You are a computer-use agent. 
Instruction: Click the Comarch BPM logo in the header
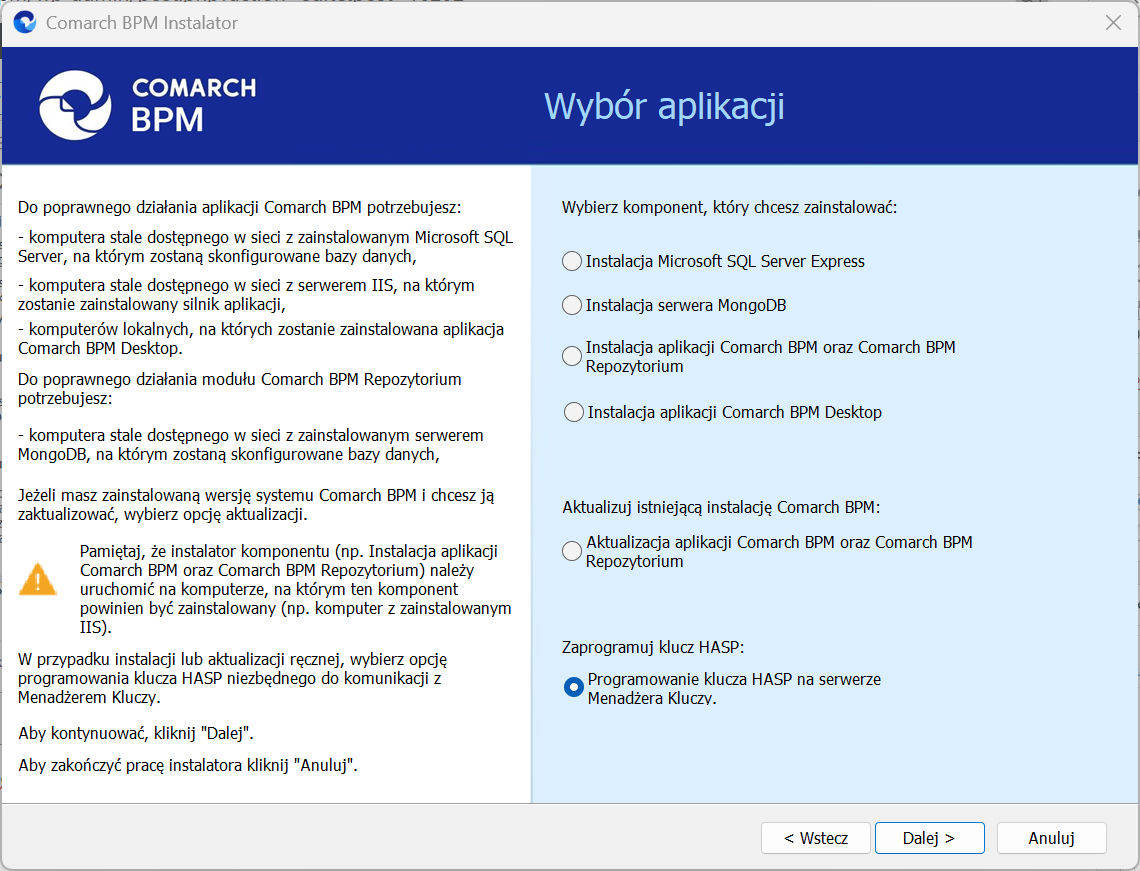click(x=148, y=105)
